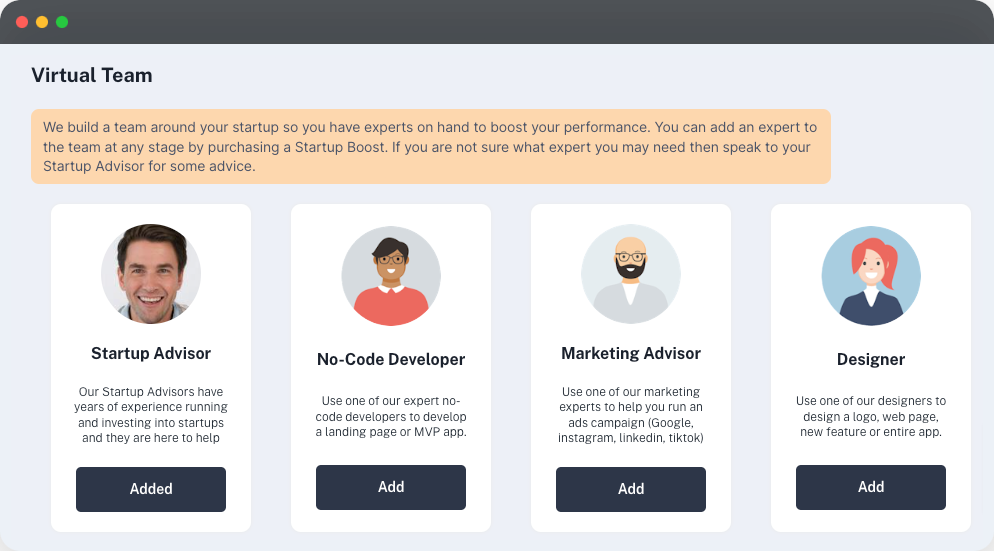This screenshot has height=551, width=994.
Task: Click the Designer heading text
Action: click(871, 359)
